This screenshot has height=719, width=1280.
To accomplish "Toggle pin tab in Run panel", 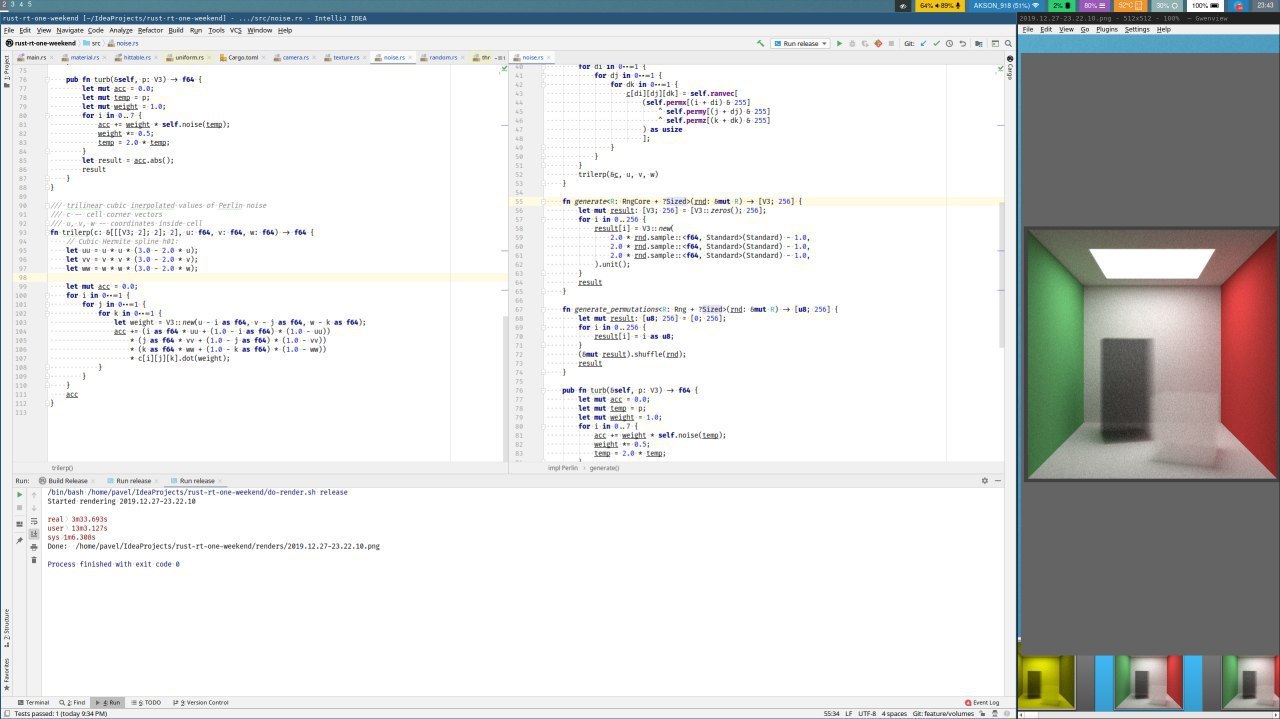I will (x=19, y=540).
